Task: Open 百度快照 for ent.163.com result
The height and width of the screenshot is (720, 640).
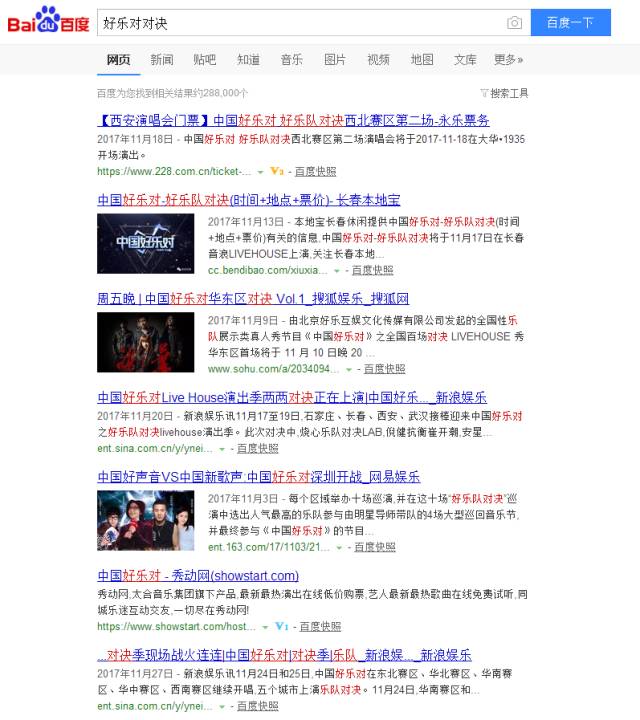Action: (x=375, y=547)
